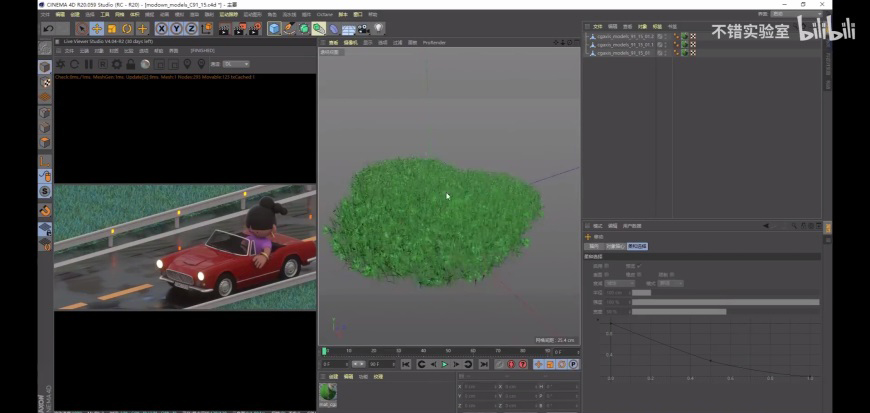The width and height of the screenshot is (870, 413).
Task: Select the Rotate tool in the top toolbar
Action: (x=127, y=29)
